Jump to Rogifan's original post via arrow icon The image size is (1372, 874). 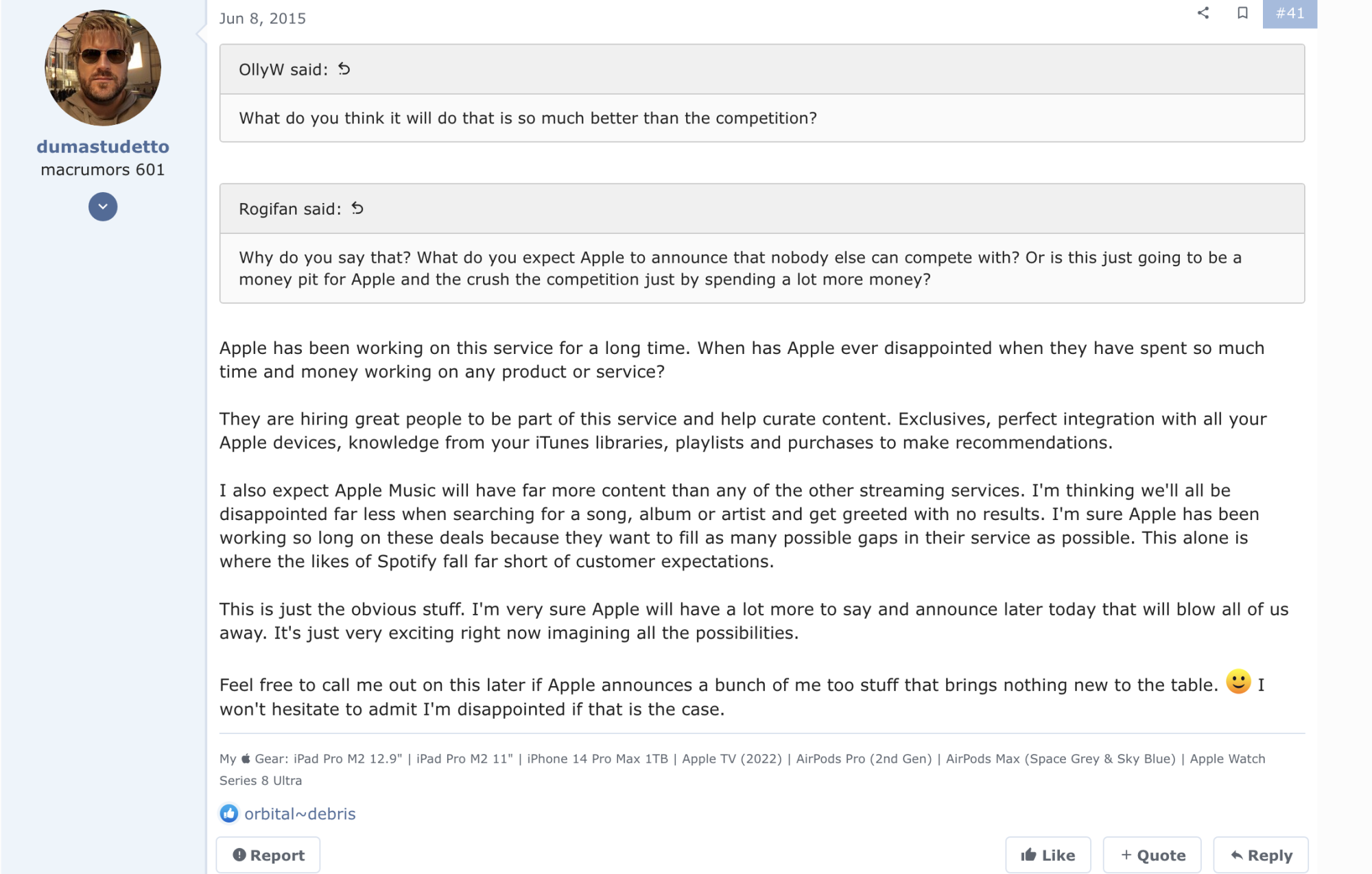pyautogui.click(x=357, y=208)
